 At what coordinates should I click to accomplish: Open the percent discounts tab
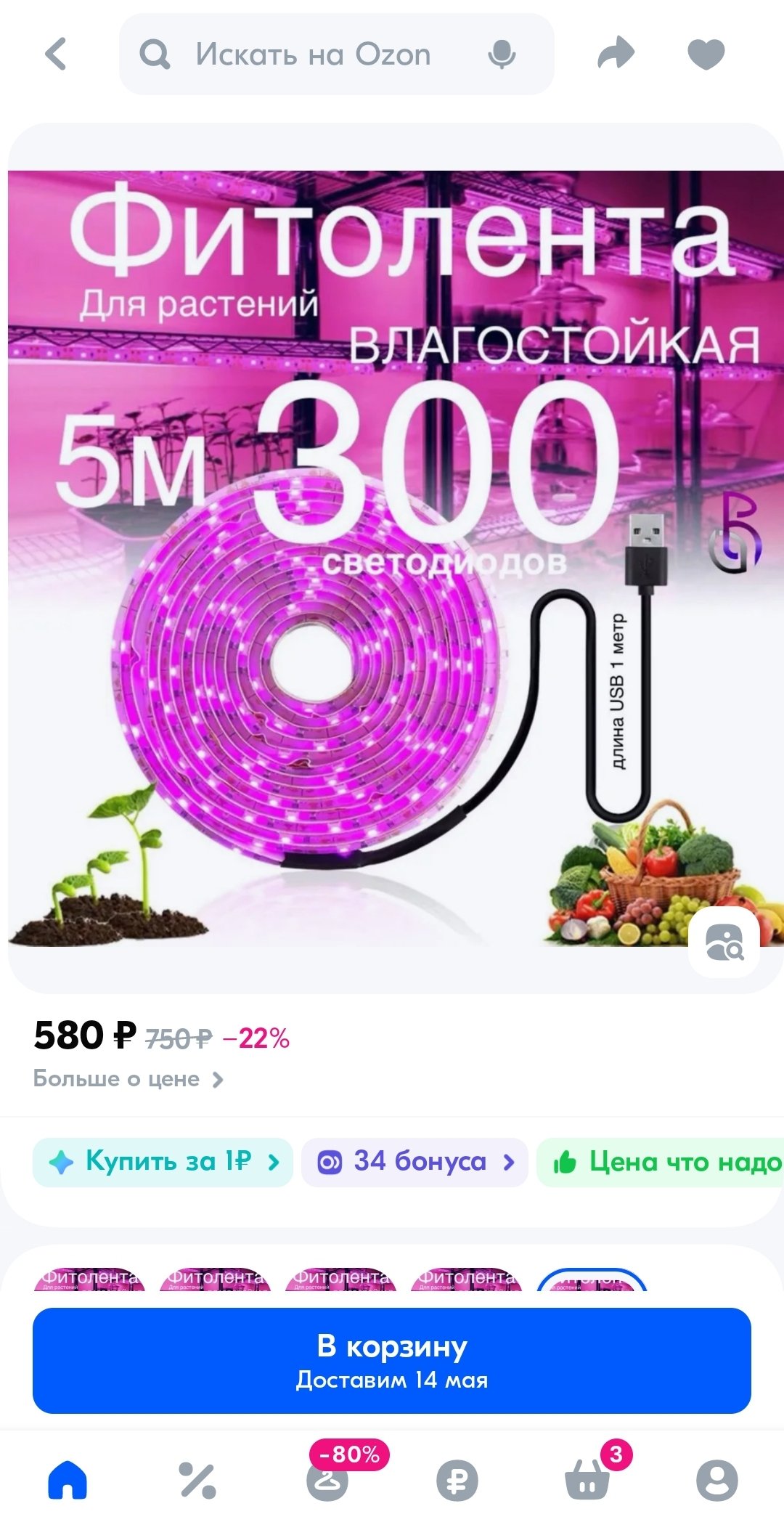click(197, 1479)
